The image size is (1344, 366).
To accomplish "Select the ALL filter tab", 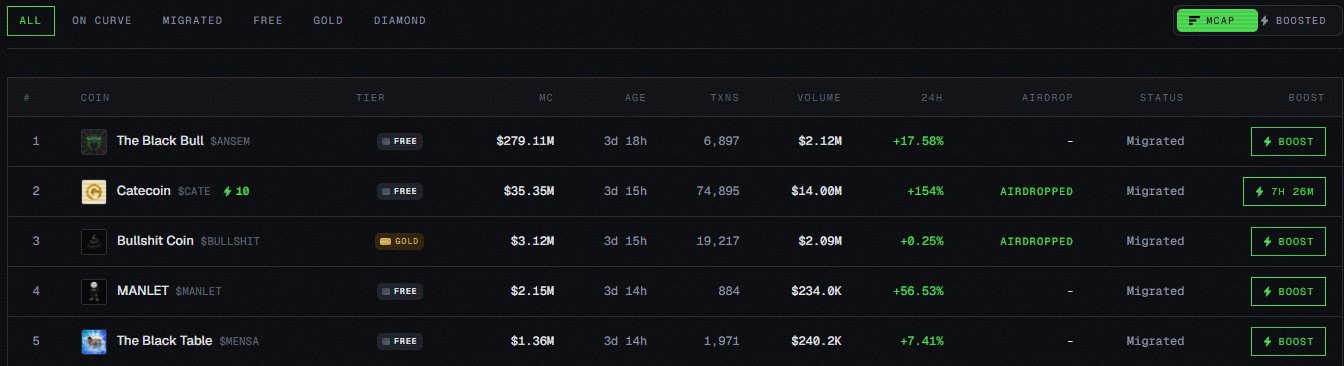I will [x=31, y=20].
